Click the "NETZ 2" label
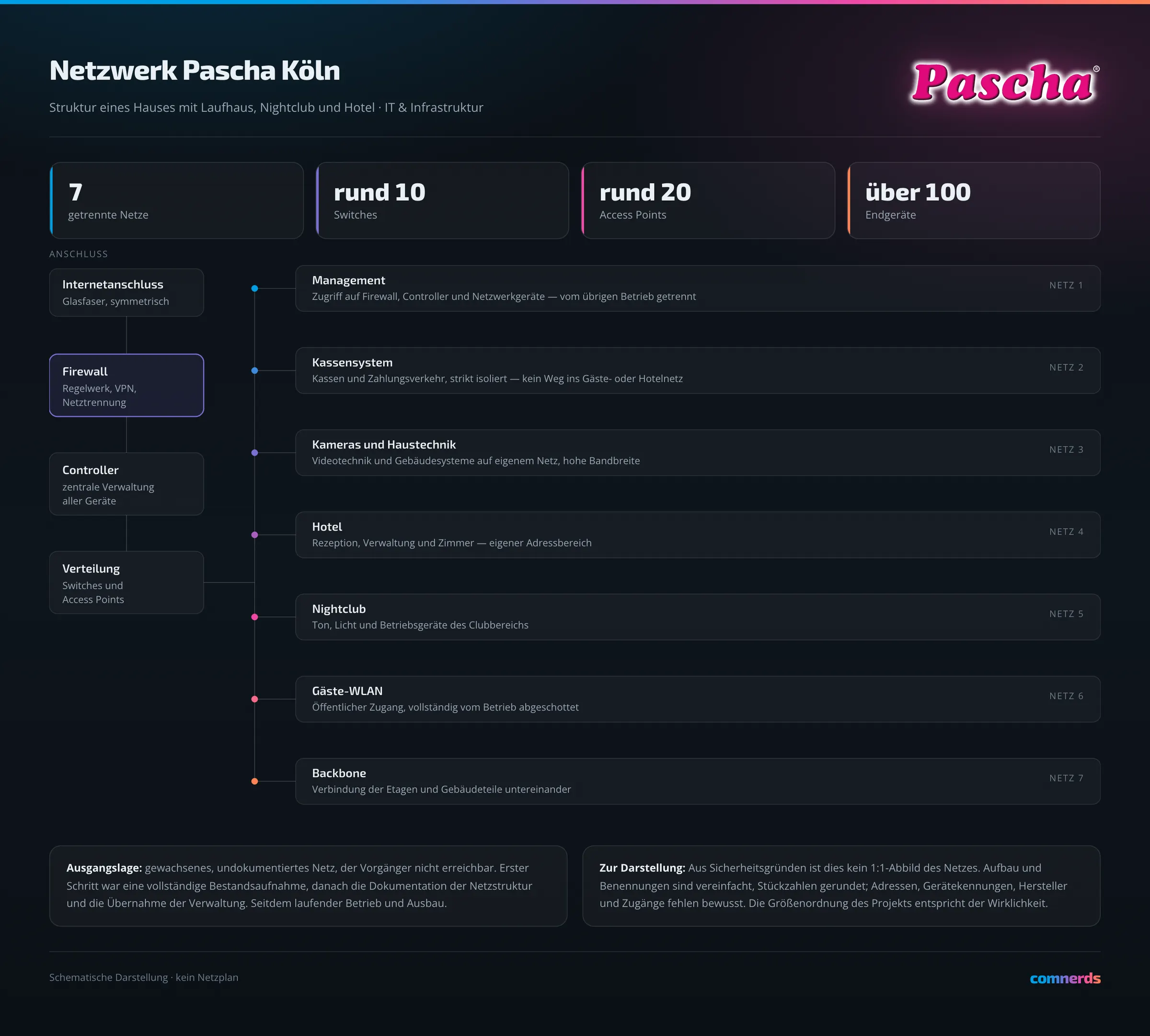 pos(1066,367)
